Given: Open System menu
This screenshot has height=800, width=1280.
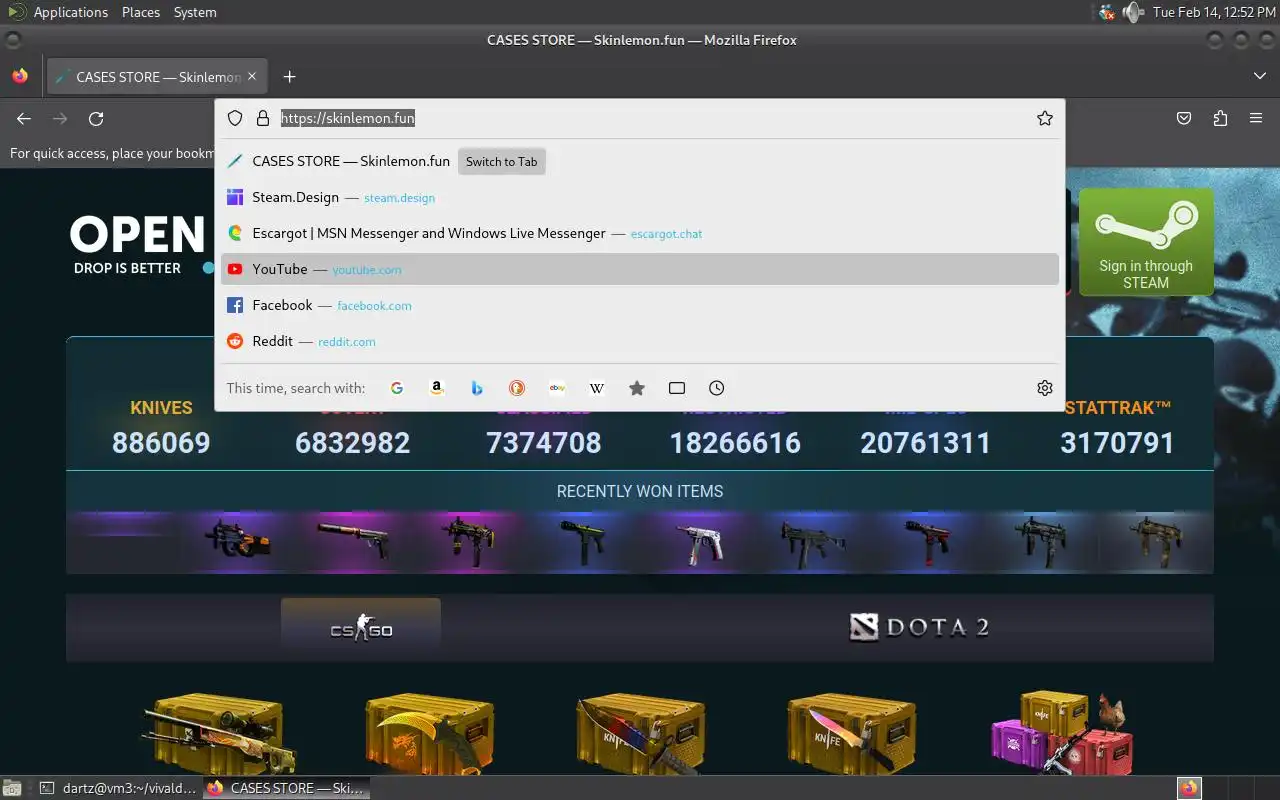Looking at the screenshot, I should [195, 12].
